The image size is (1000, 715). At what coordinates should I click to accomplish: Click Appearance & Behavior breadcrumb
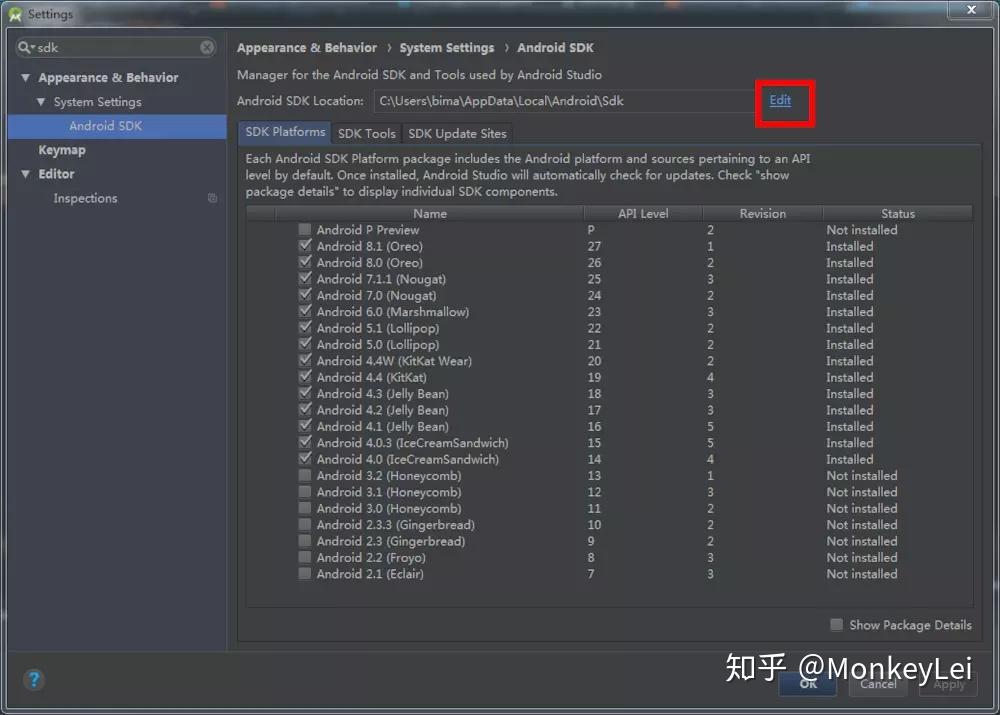[307, 48]
